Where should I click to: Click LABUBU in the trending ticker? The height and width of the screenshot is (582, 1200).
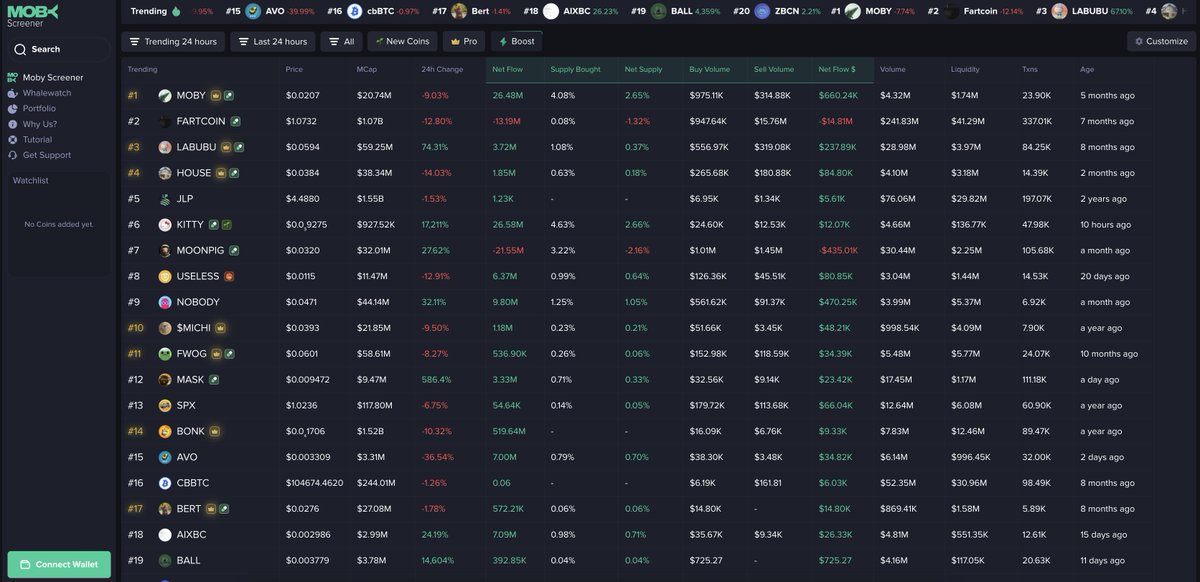(1090, 11)
